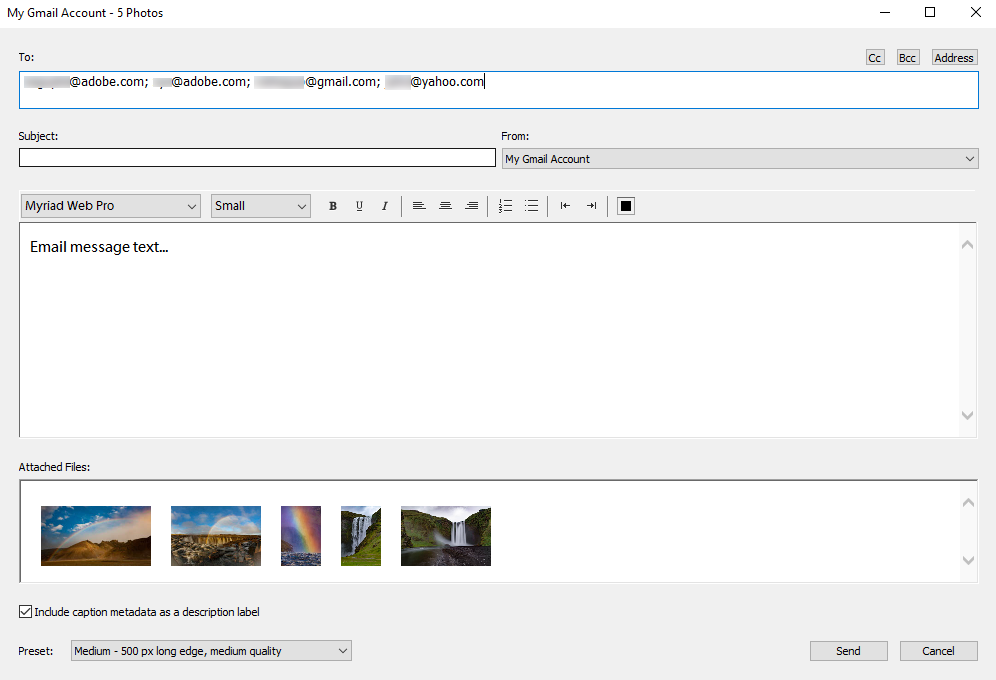The height and width of the screenshot is (680, 996).
Task: Left-align the email text
Action: tap(419, 206)
